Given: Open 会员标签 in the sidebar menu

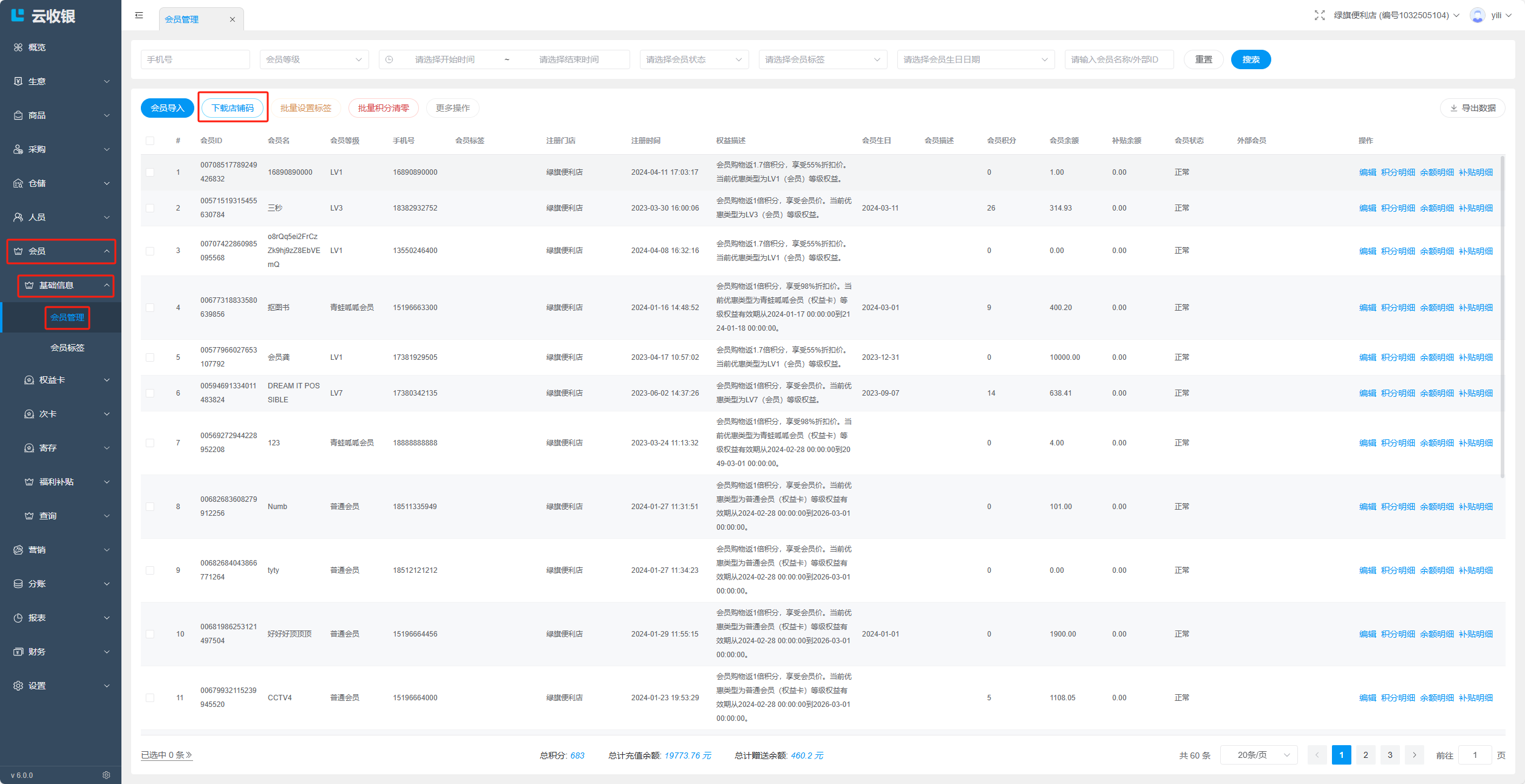Looking at the screenshot, I should (x=67, y=348).
